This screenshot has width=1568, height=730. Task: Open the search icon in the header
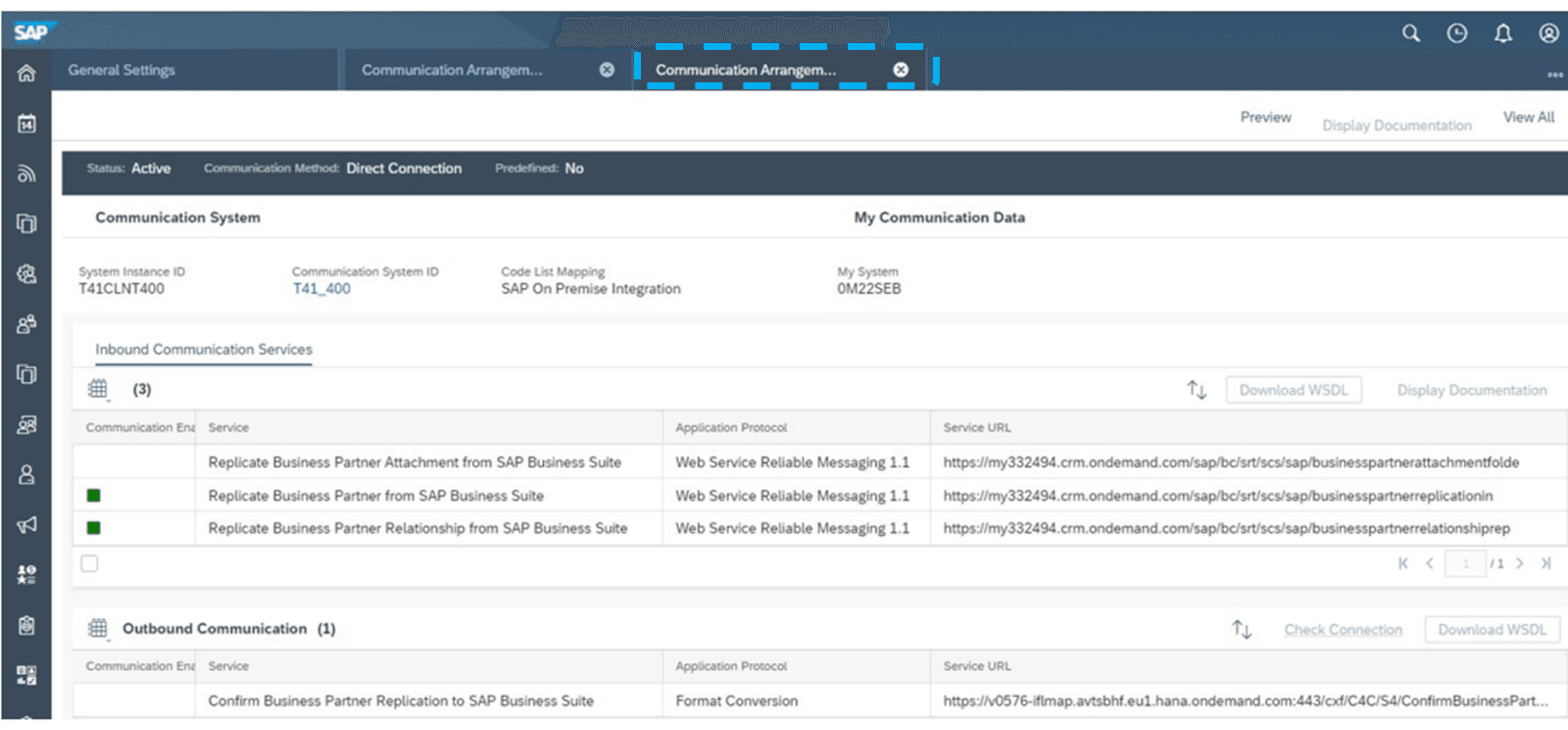coord(1411,33)
